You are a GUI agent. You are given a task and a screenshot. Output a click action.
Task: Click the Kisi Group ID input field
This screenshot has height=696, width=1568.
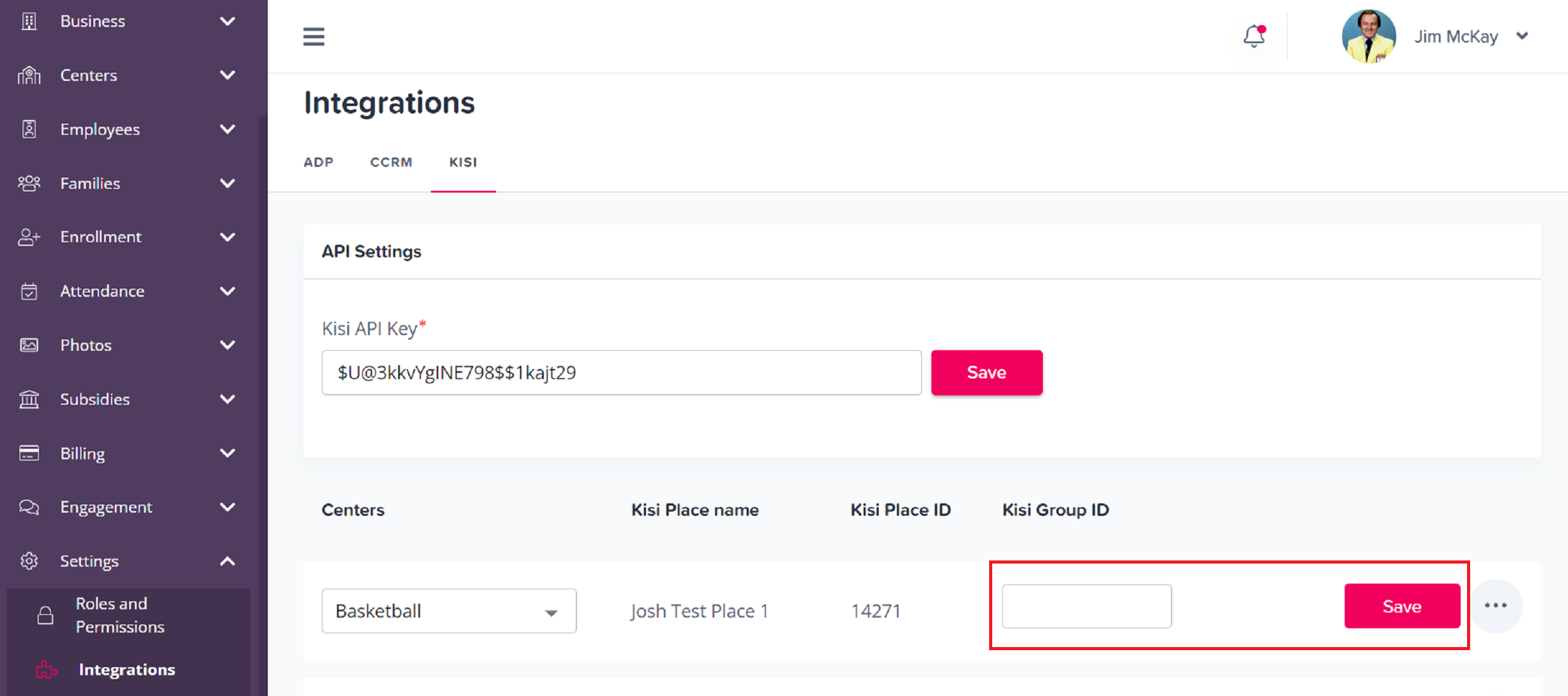[1086, 606]
